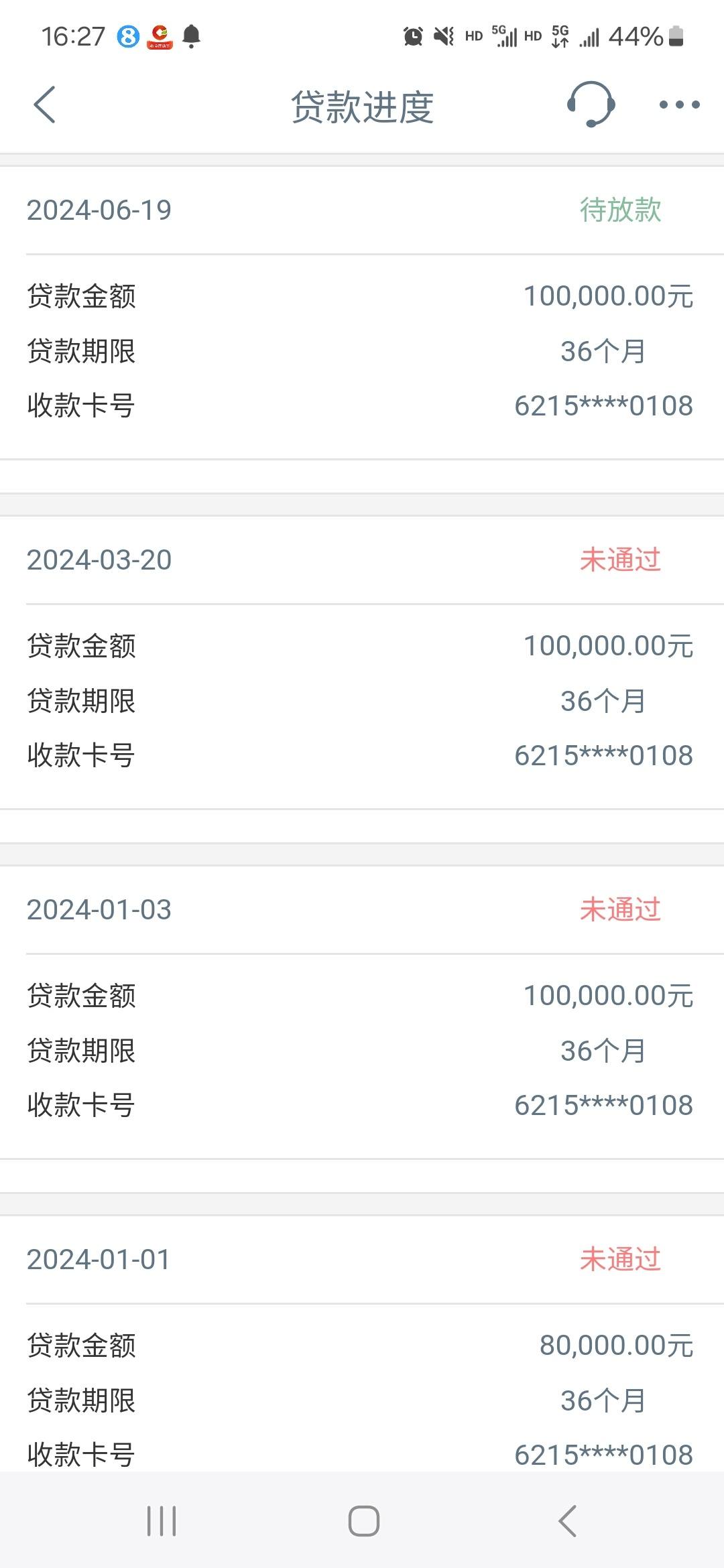Tap the muted sound status icon
Viewport: 724px width, 1568px height.
(443, 36)
